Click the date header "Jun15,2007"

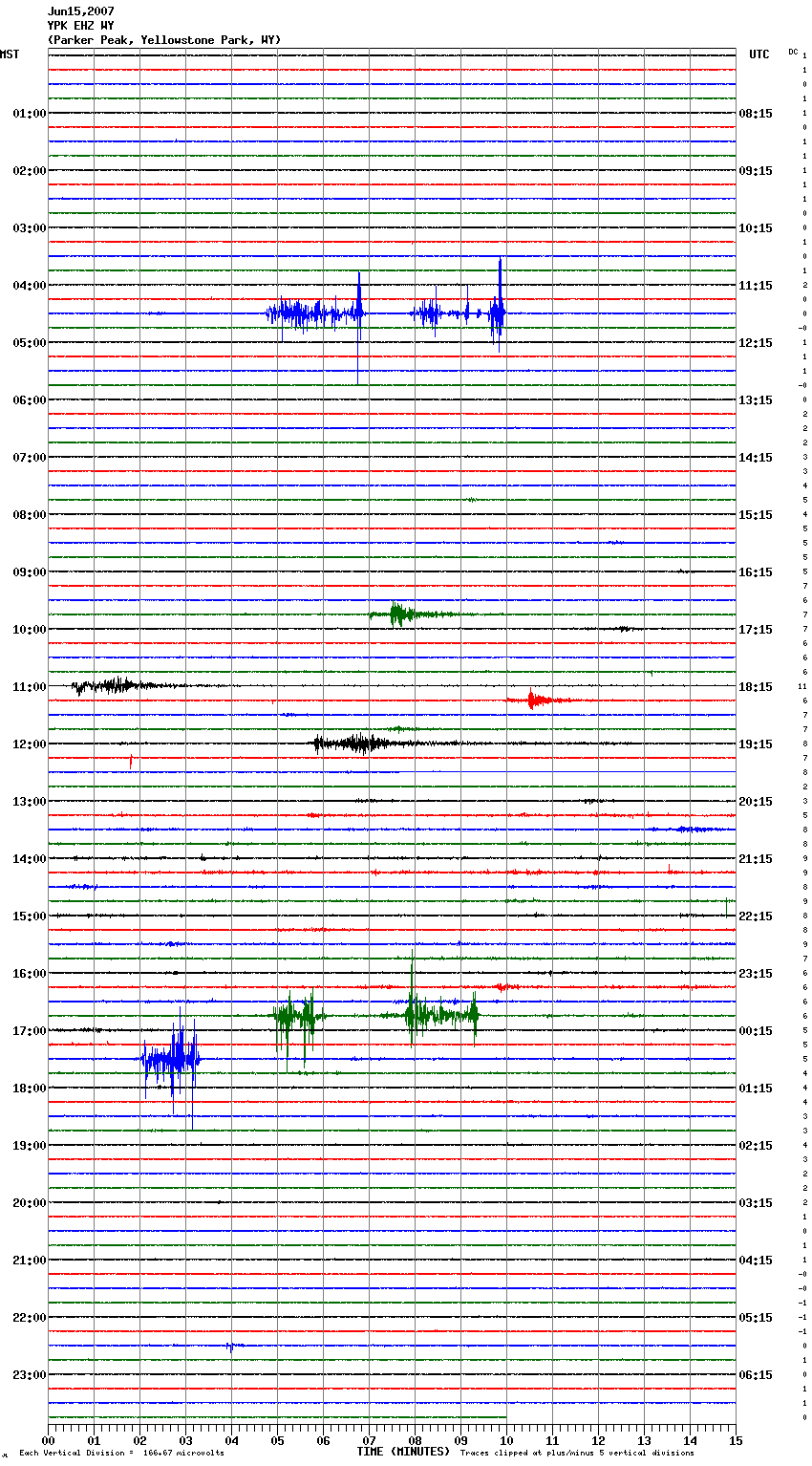pos(80,11)
